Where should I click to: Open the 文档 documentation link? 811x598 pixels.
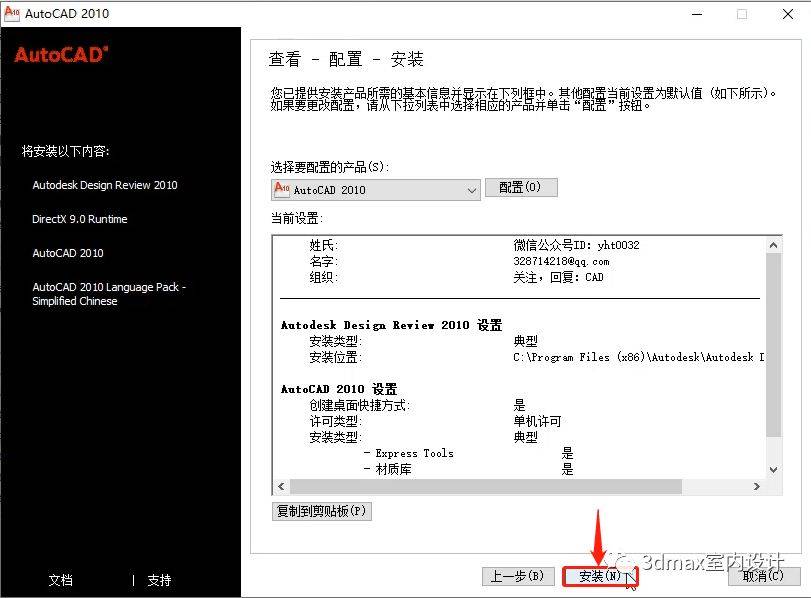pos(59,580)
